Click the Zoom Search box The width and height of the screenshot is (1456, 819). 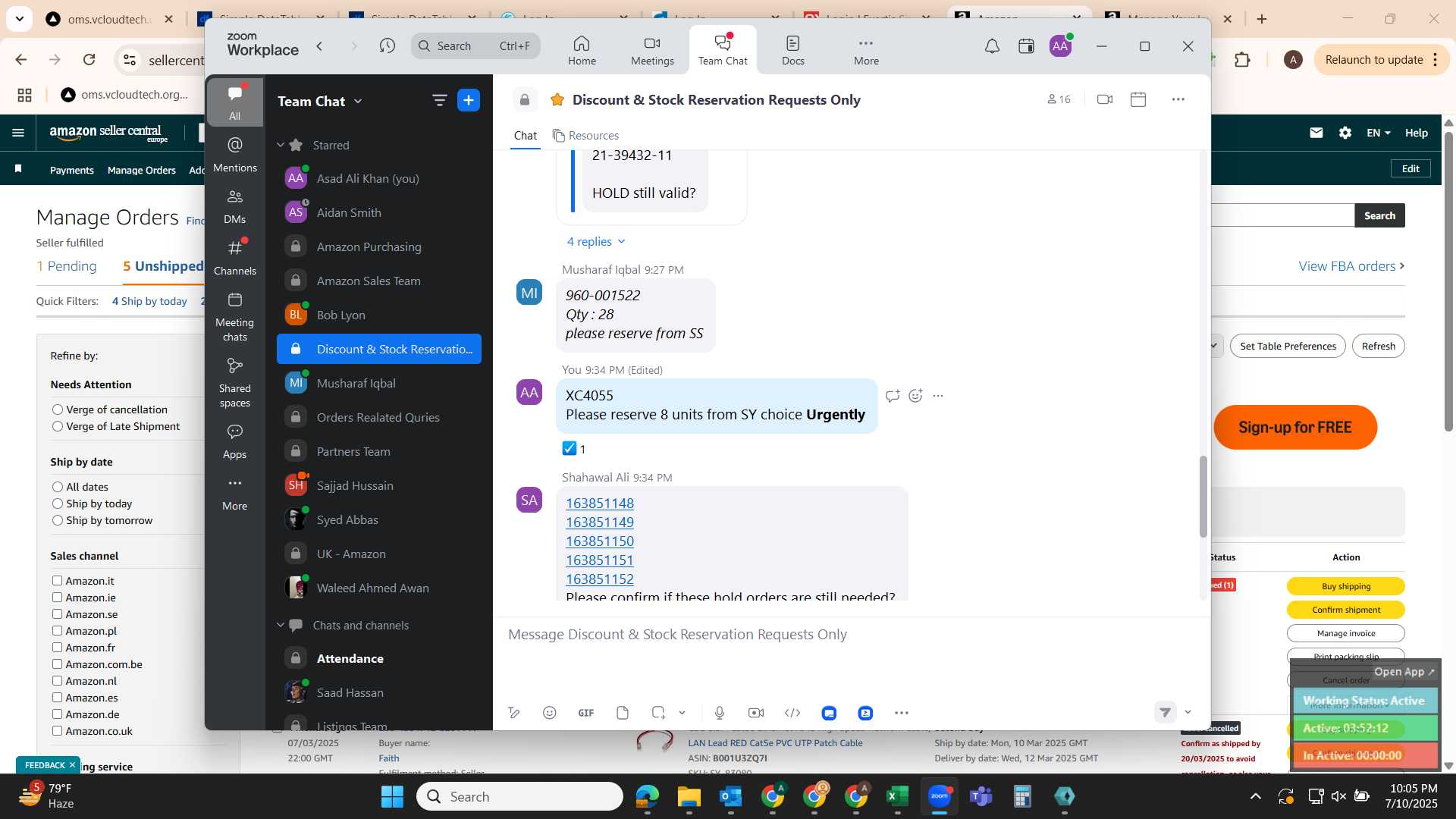[x=475, y=46]
